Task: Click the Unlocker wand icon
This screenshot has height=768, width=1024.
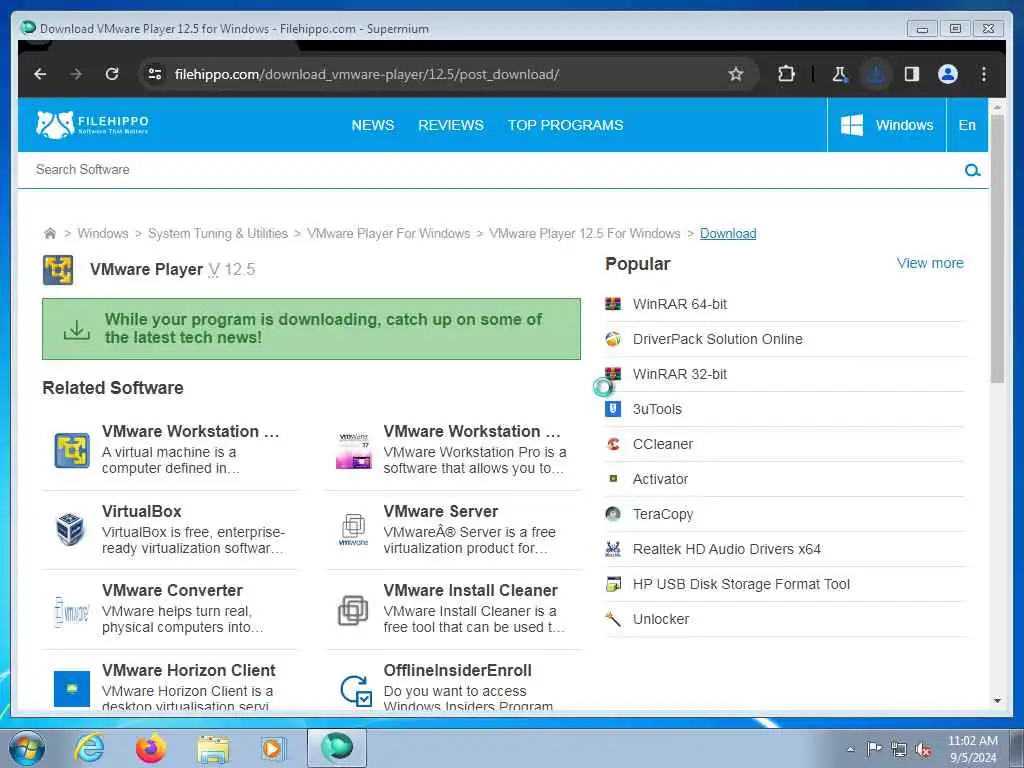Action: coord(613,619)
